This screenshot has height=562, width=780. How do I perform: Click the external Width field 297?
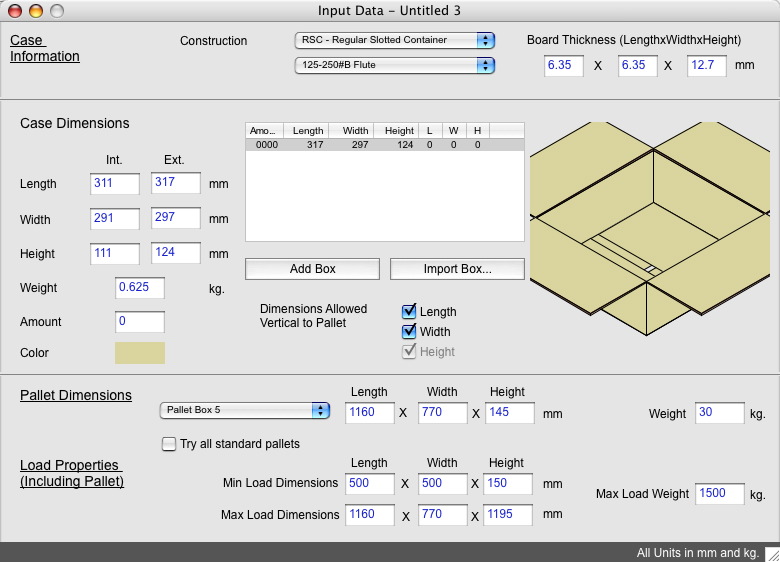[176, 218]
